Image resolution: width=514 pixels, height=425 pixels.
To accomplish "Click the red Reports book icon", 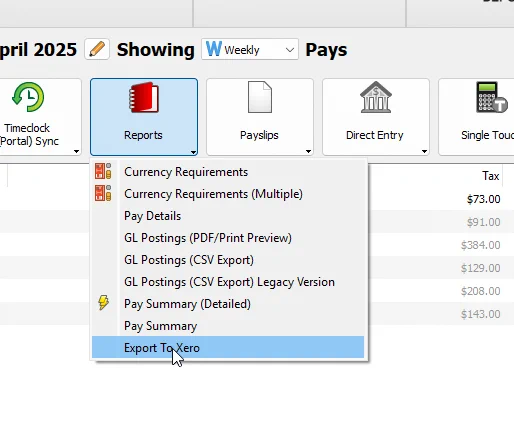I will [x=144, y=97].
